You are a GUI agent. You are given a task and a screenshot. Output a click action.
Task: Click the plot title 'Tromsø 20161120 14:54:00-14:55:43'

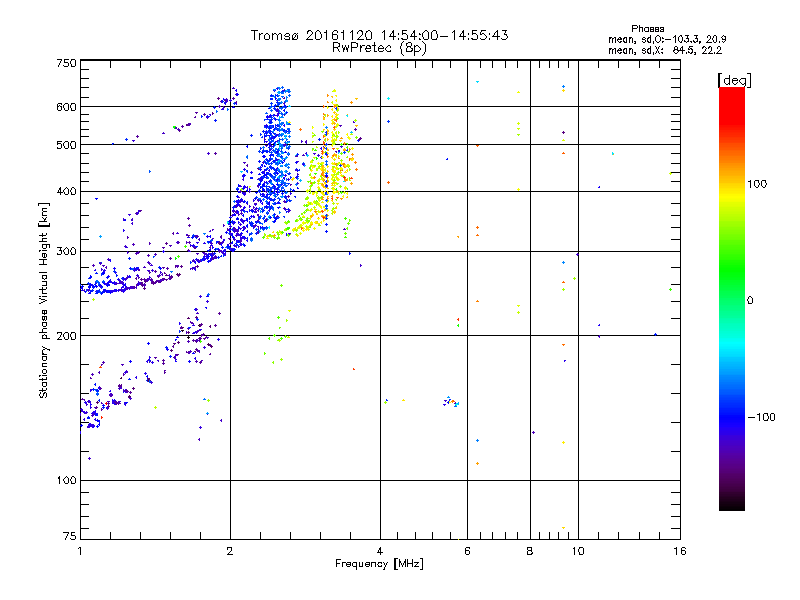[379, 35]
